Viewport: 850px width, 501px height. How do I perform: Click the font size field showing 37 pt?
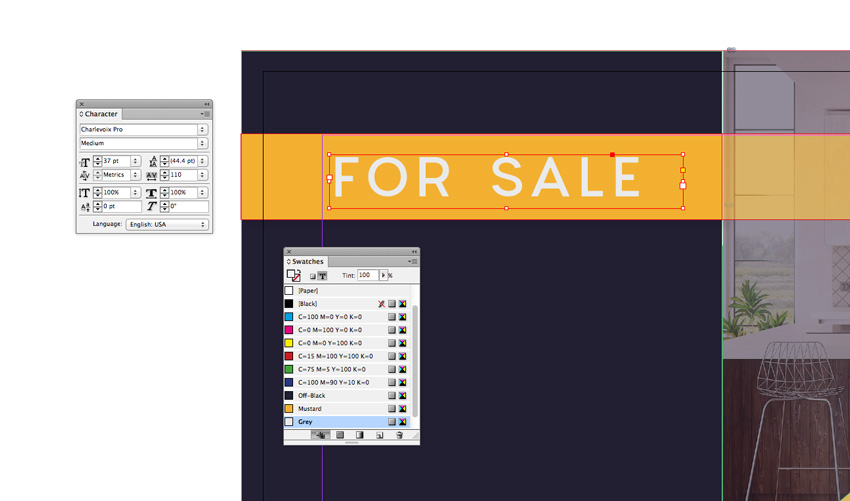[116, 161]
